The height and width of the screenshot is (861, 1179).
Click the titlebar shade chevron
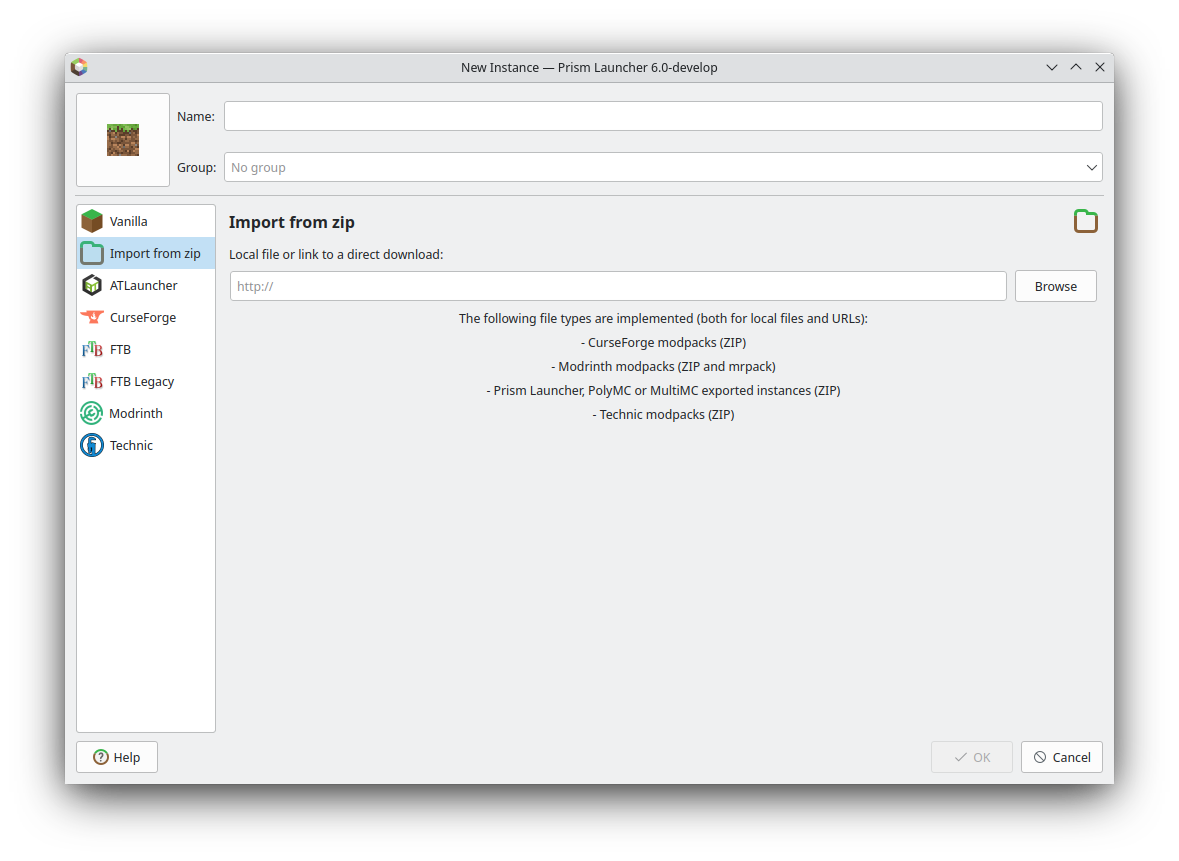pos(1051,67)
